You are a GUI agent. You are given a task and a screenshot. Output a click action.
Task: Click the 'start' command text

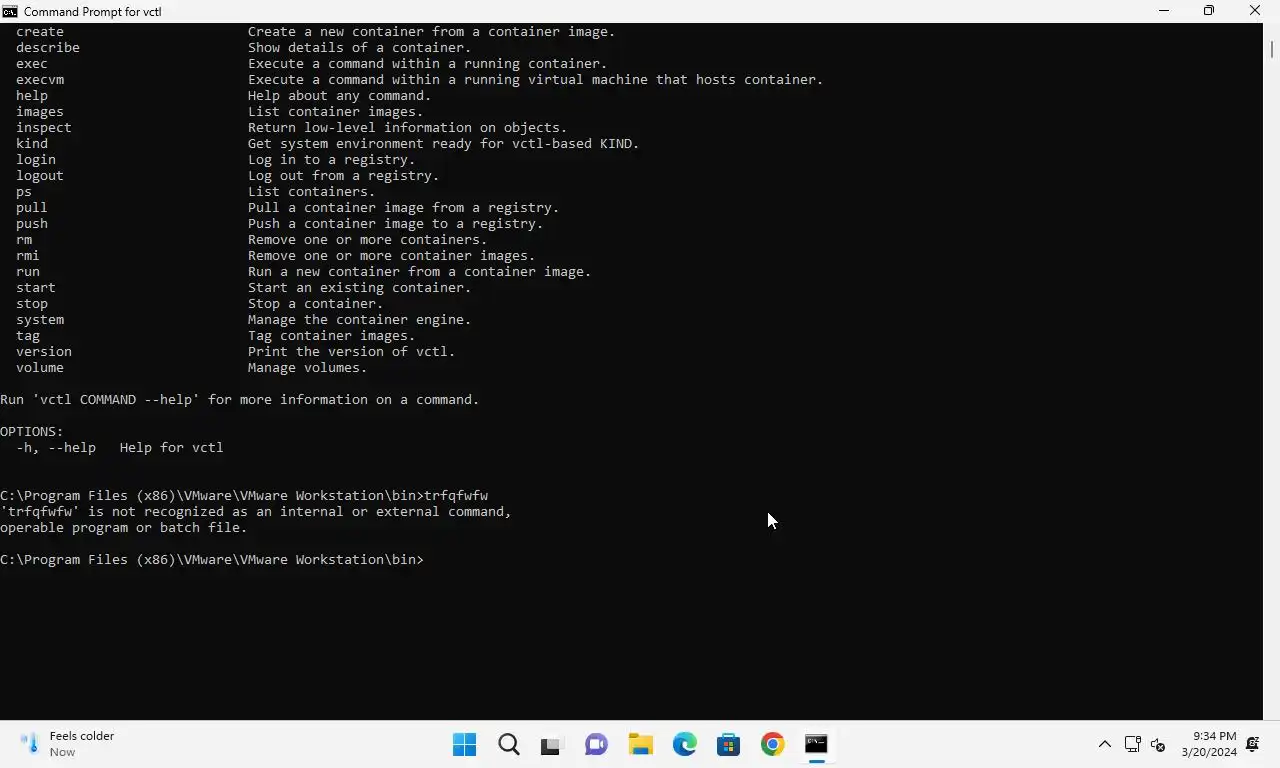(x=36, y=287)
